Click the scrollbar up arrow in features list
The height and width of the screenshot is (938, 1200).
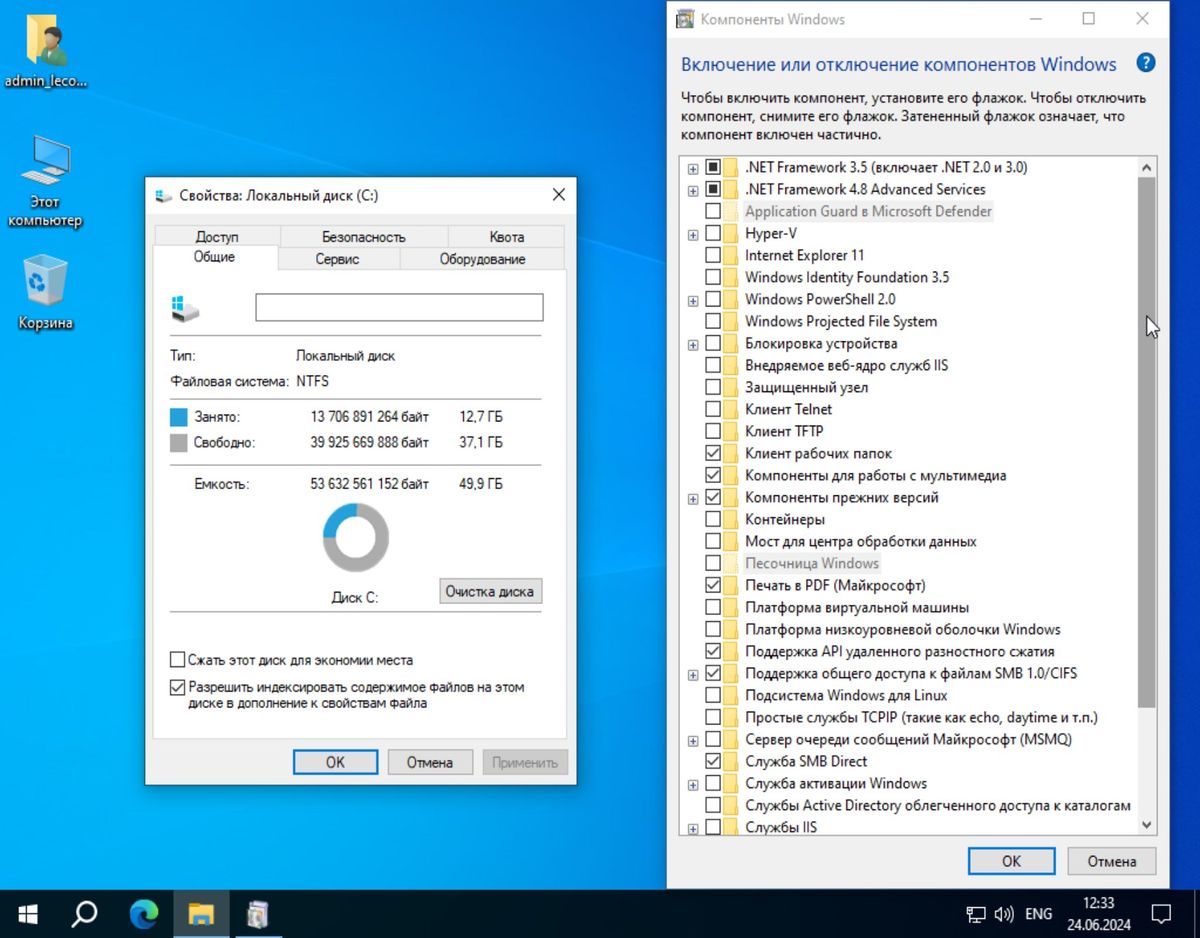[x=1147, y=167]
